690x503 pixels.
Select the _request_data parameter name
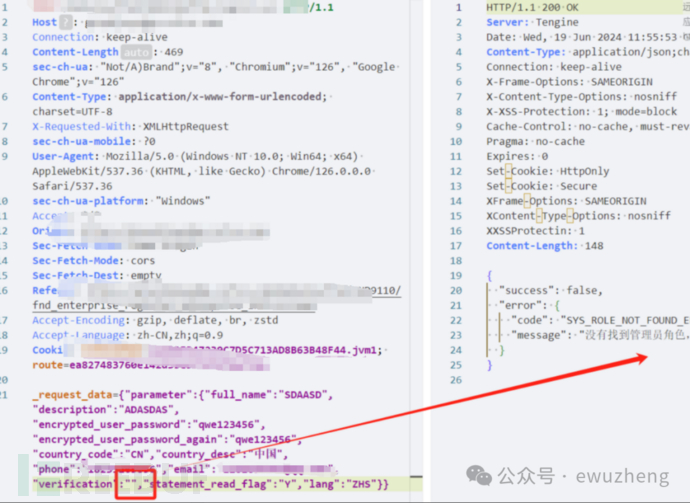[x=72, y=395]
